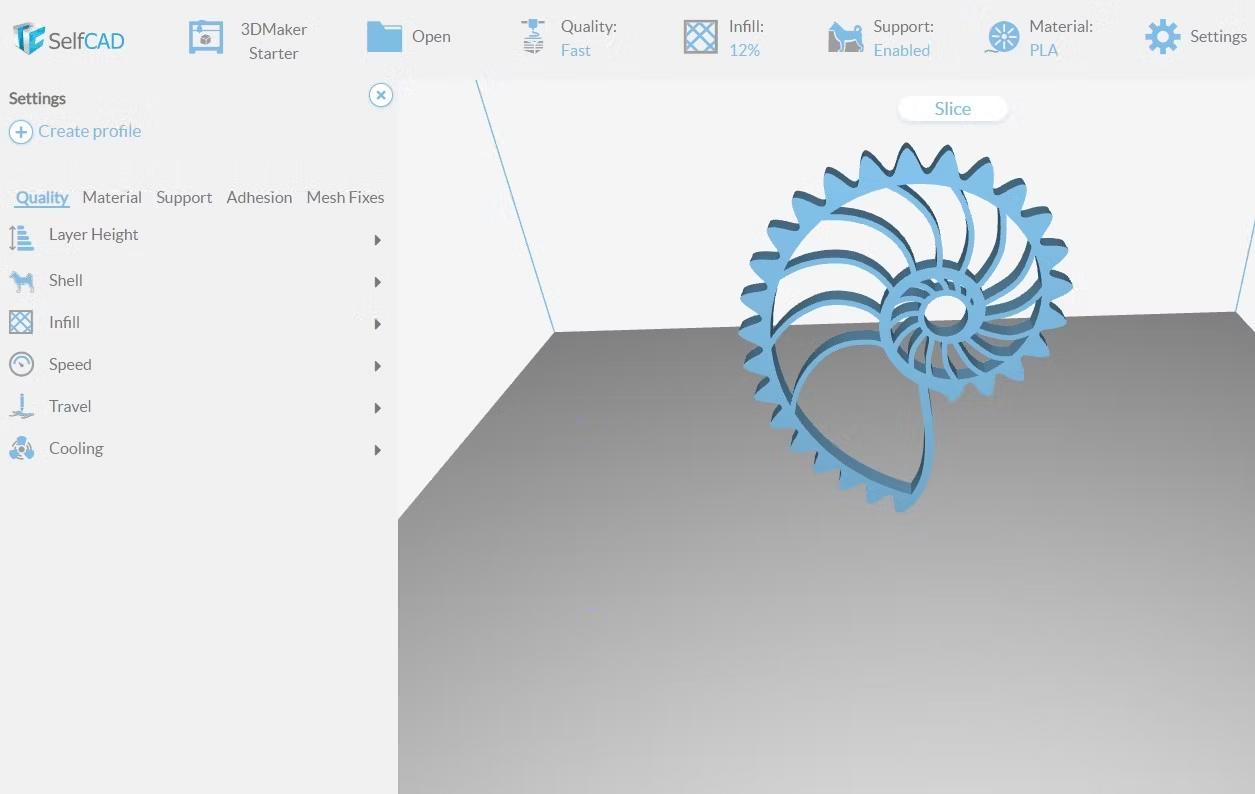Open the 3DMaker Starter printer options
The image size is (1255, 794).
206,36
